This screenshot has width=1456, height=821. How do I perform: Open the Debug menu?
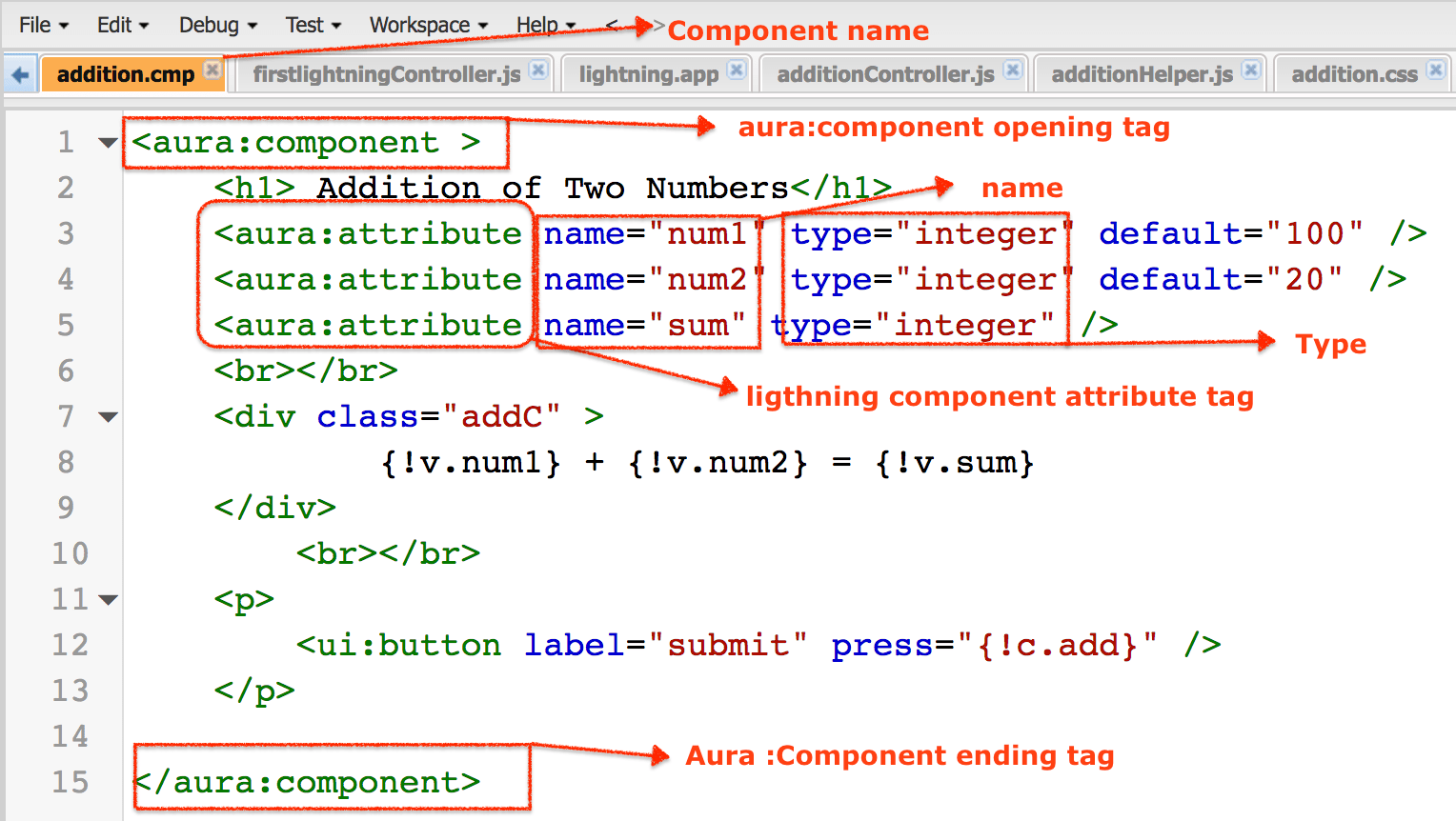[209, 25]
